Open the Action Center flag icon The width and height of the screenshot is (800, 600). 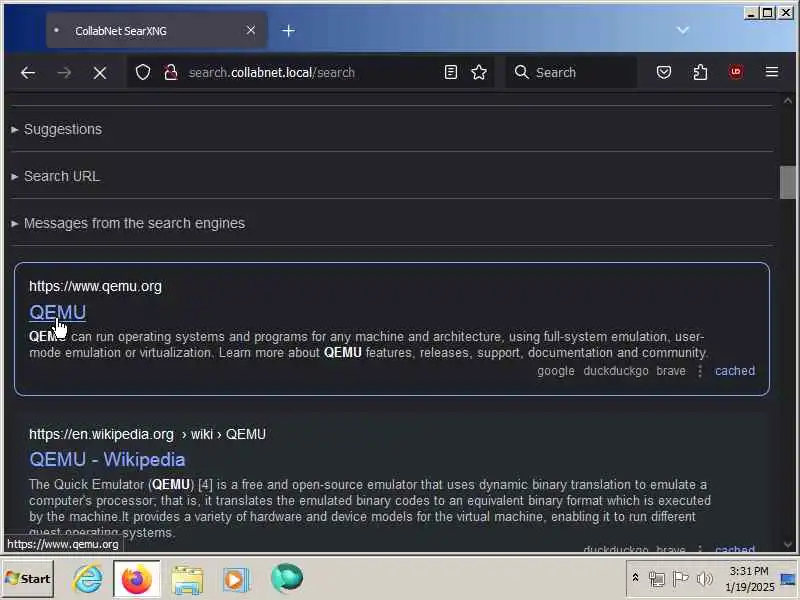click(680, 579)
